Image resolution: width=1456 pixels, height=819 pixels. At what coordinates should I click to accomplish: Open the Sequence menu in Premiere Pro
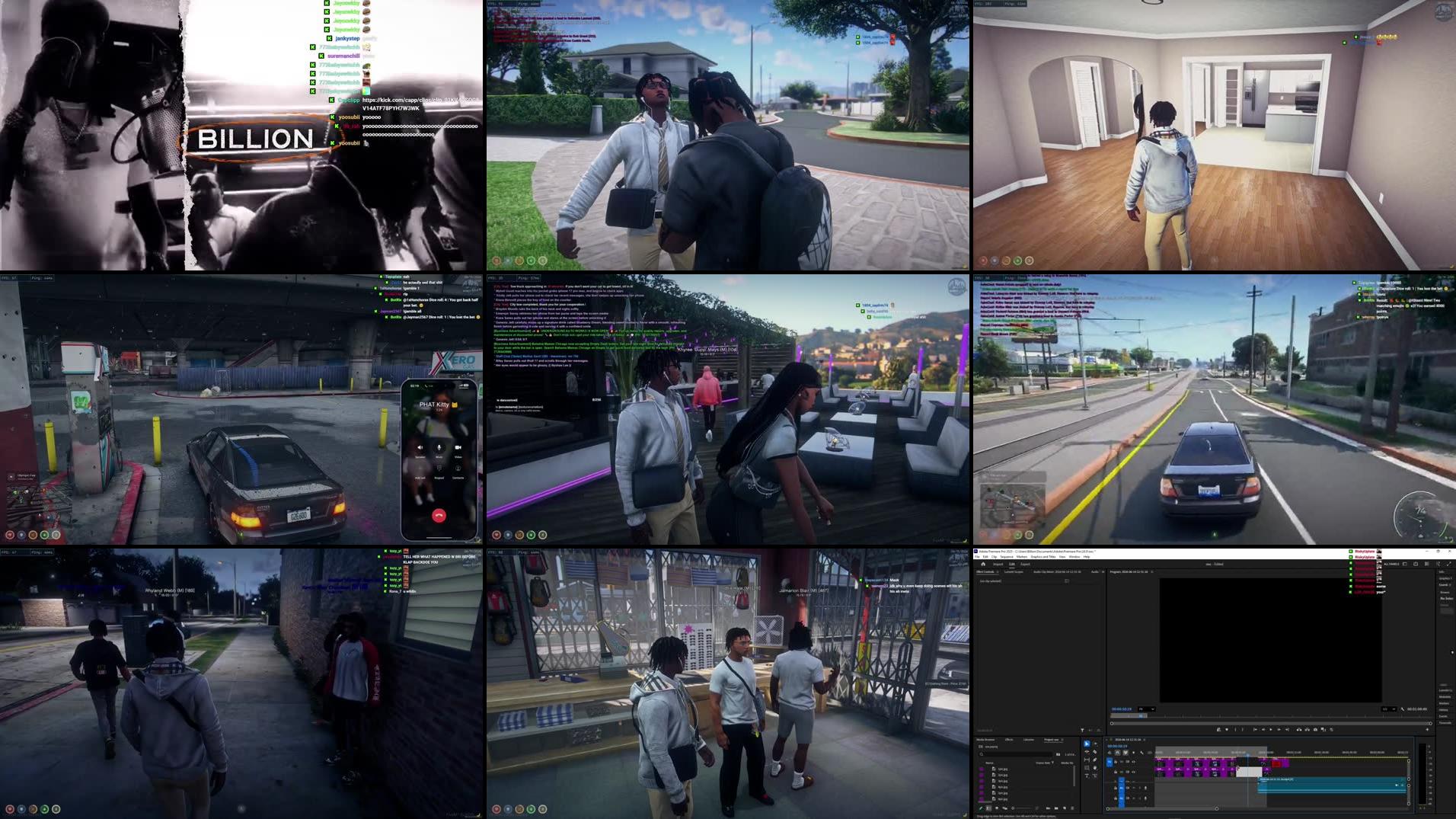(x=1007, y=557)
